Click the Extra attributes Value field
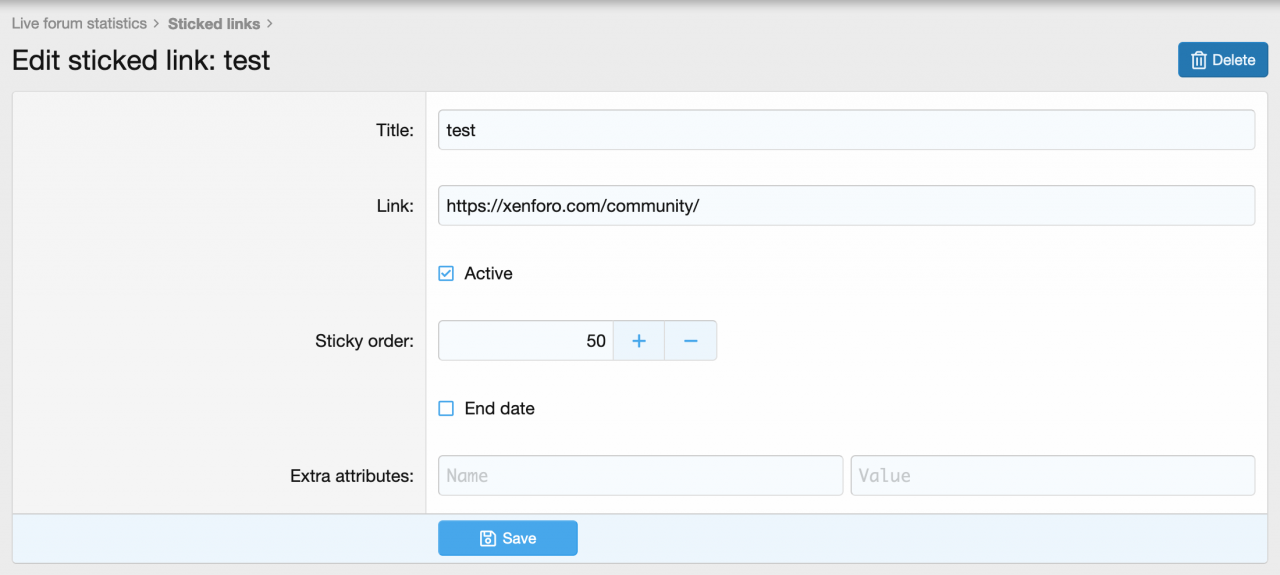Viewport: 1280px width, 575px height. (x=1052, y=476)
